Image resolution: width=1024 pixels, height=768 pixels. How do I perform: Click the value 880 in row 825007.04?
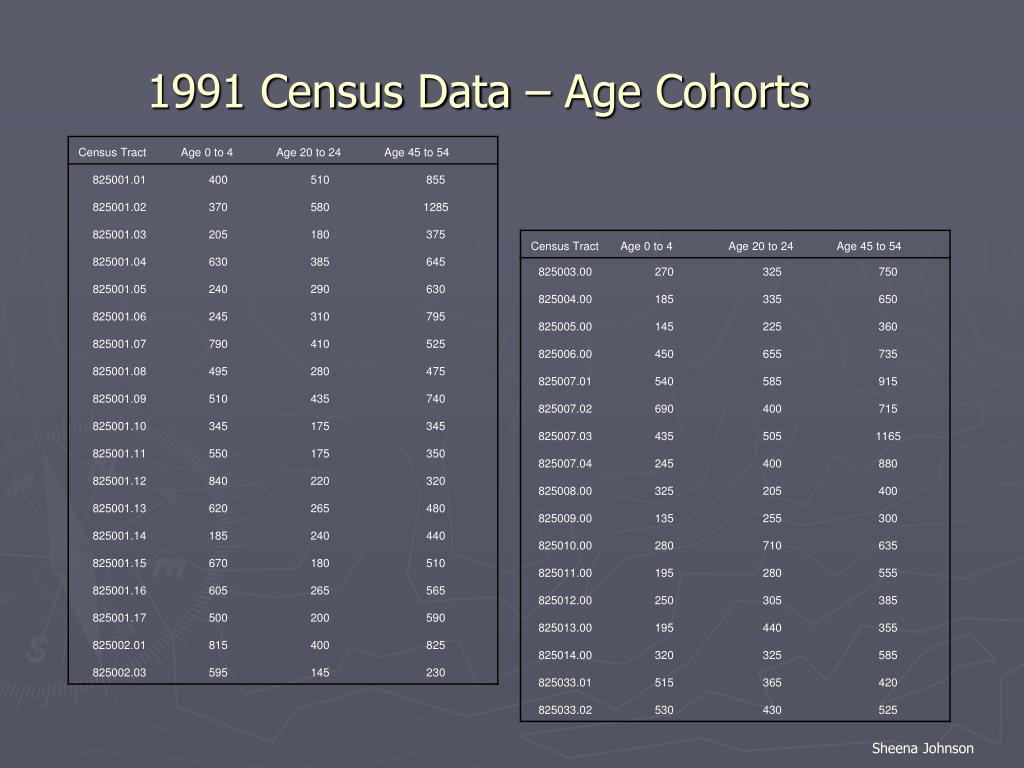point(888,464)
